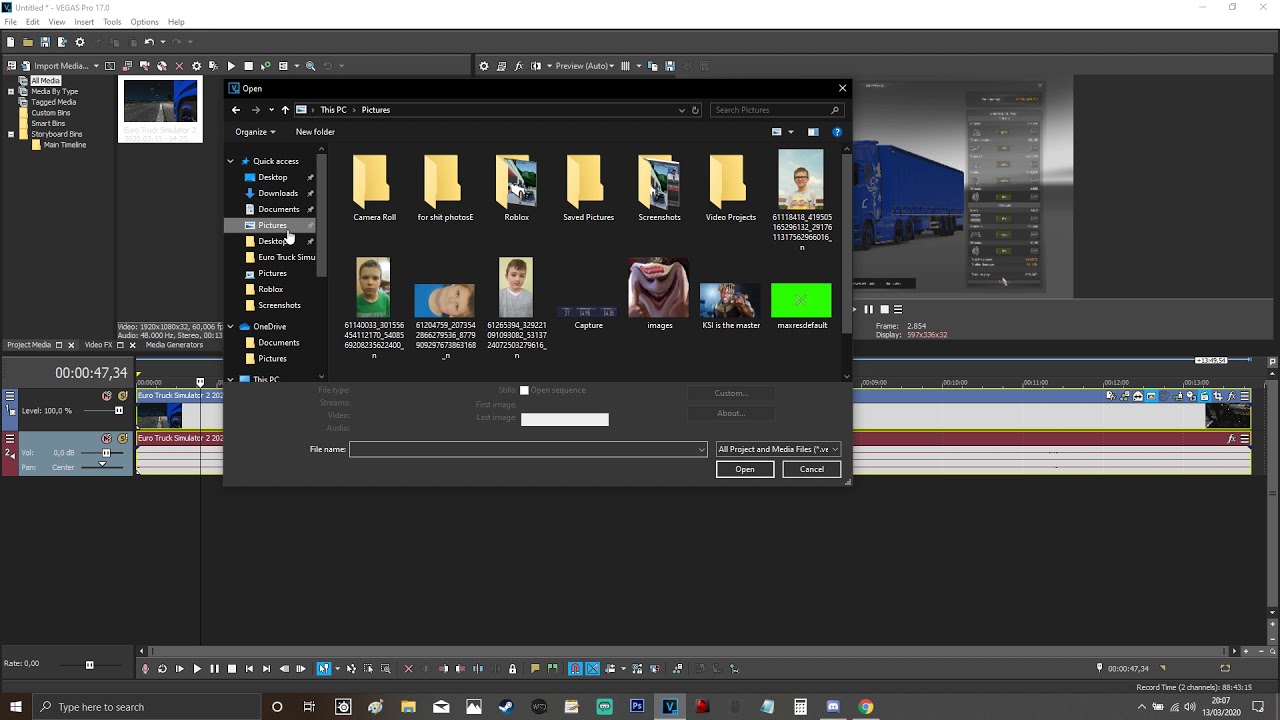Click the Lock Event padlock icon
1280x720 pixels.
point(513,669)
